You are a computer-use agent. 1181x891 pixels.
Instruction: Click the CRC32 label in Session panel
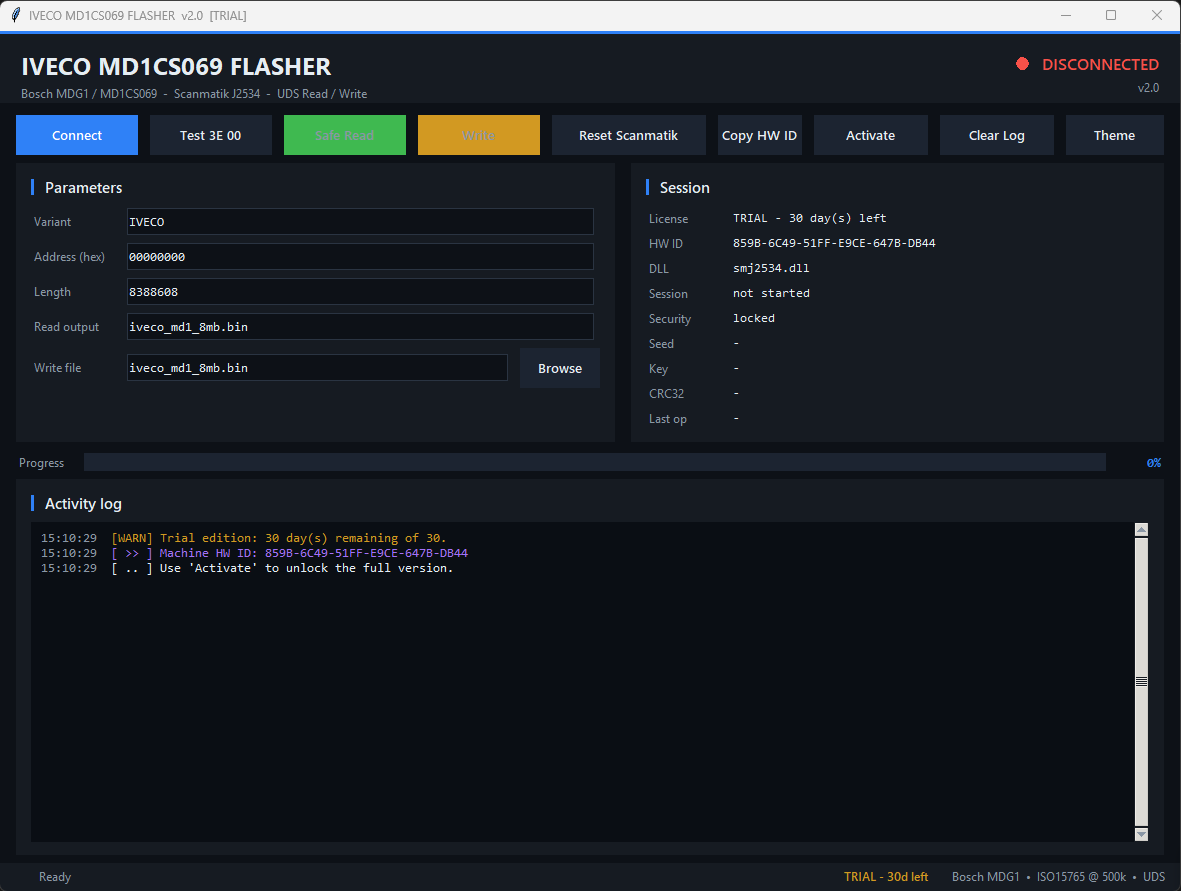point(666,394)
